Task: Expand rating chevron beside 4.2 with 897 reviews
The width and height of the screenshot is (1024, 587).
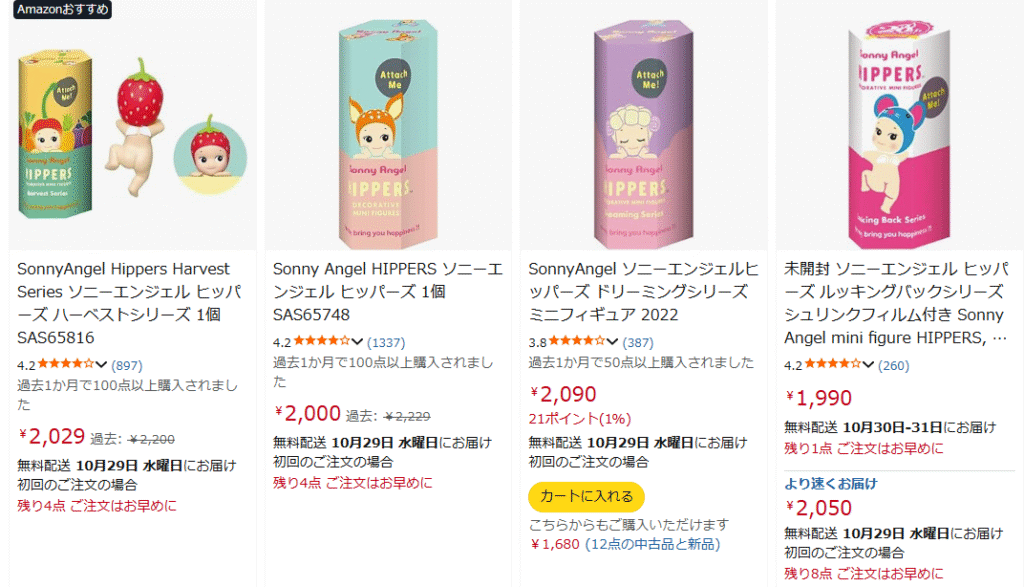Action: (101, 364)
